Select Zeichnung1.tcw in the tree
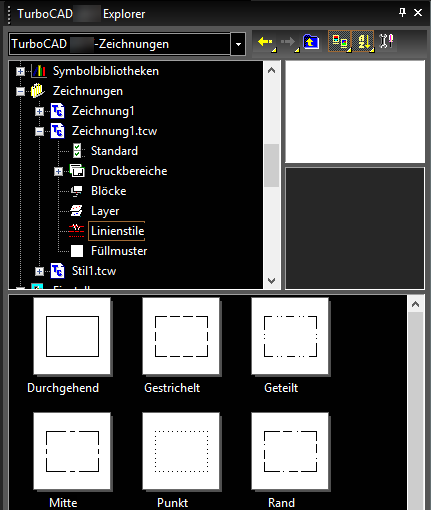 (x=114, y=131)
